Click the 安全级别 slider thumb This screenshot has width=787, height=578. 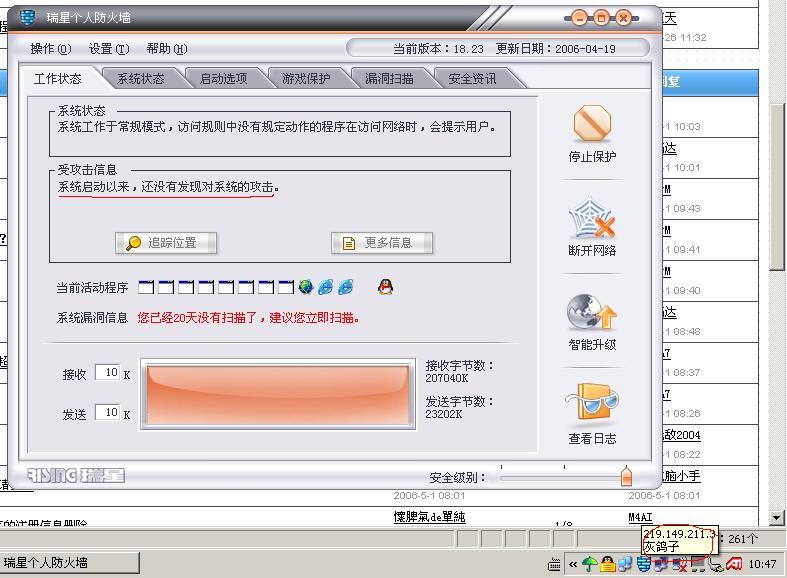point(626,476)
